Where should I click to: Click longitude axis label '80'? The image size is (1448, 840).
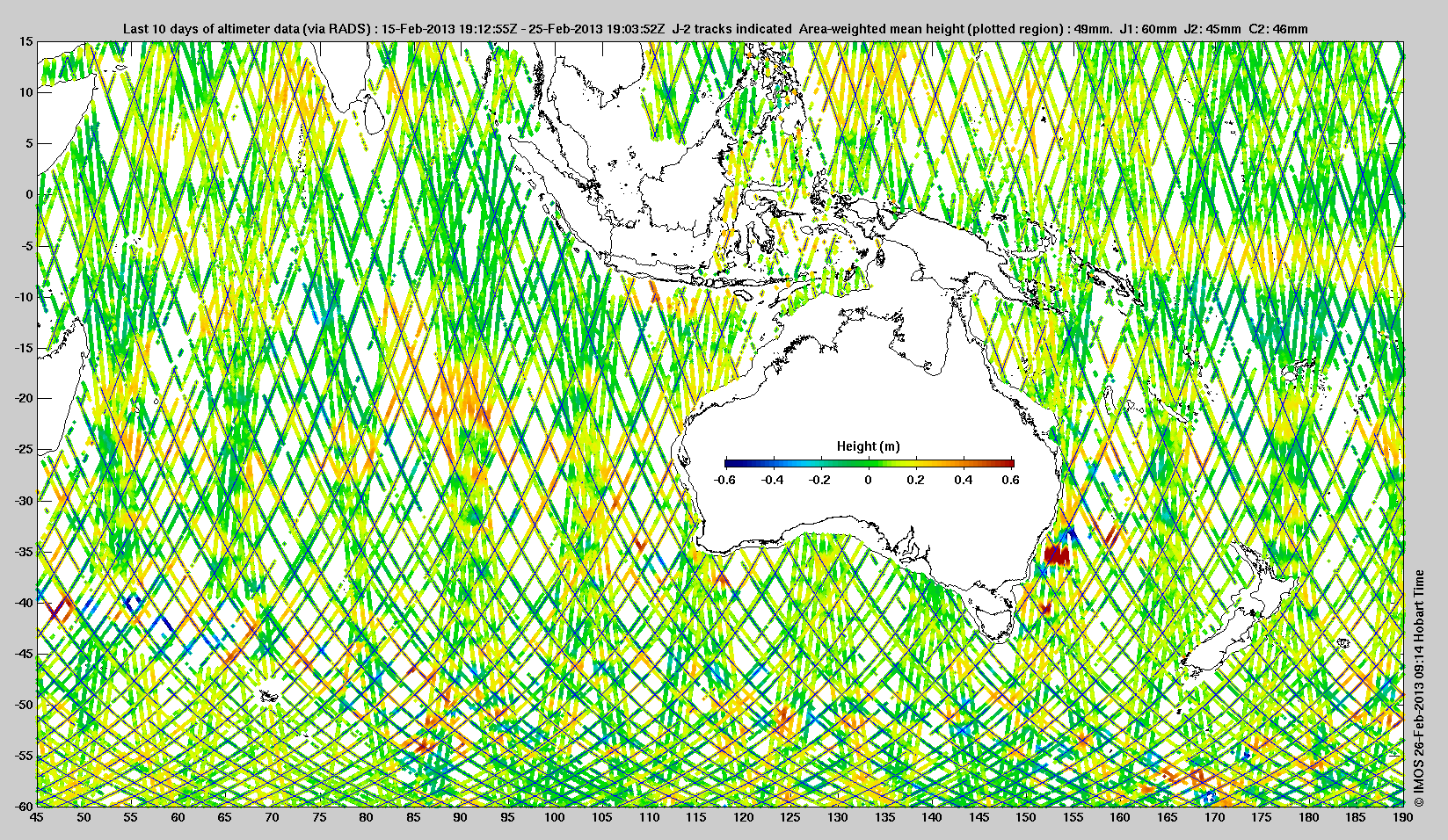click(367, 817)
